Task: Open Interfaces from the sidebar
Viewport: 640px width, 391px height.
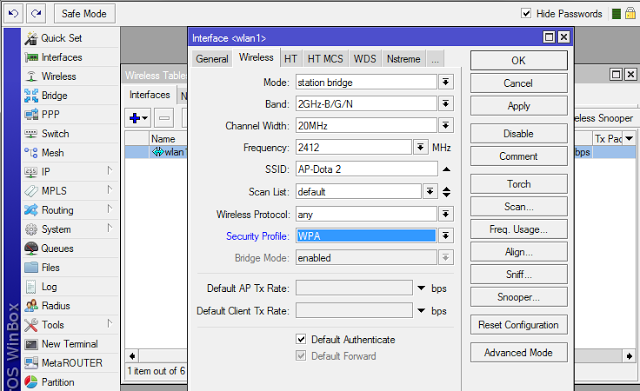Action: pos(71,57)
